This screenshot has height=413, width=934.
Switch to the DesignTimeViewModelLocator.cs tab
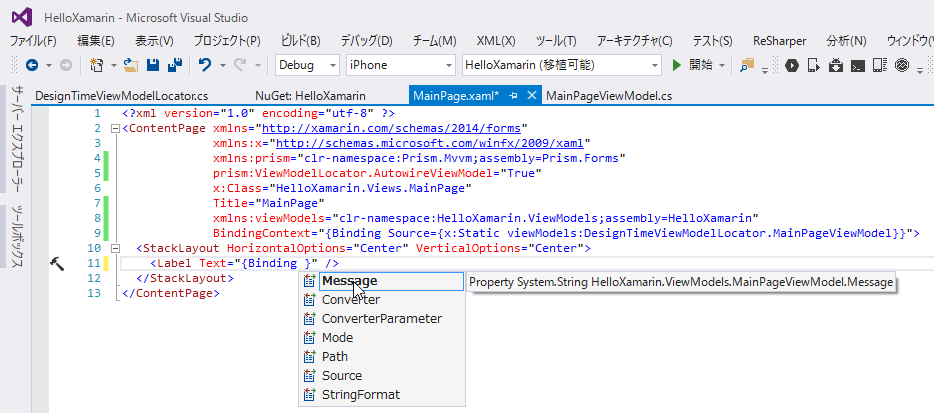tap(122, 95)
